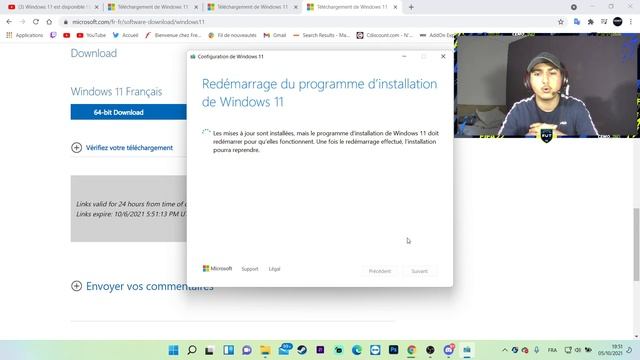
Task: Click the address bar URL
Action: (x=138, y=22)
